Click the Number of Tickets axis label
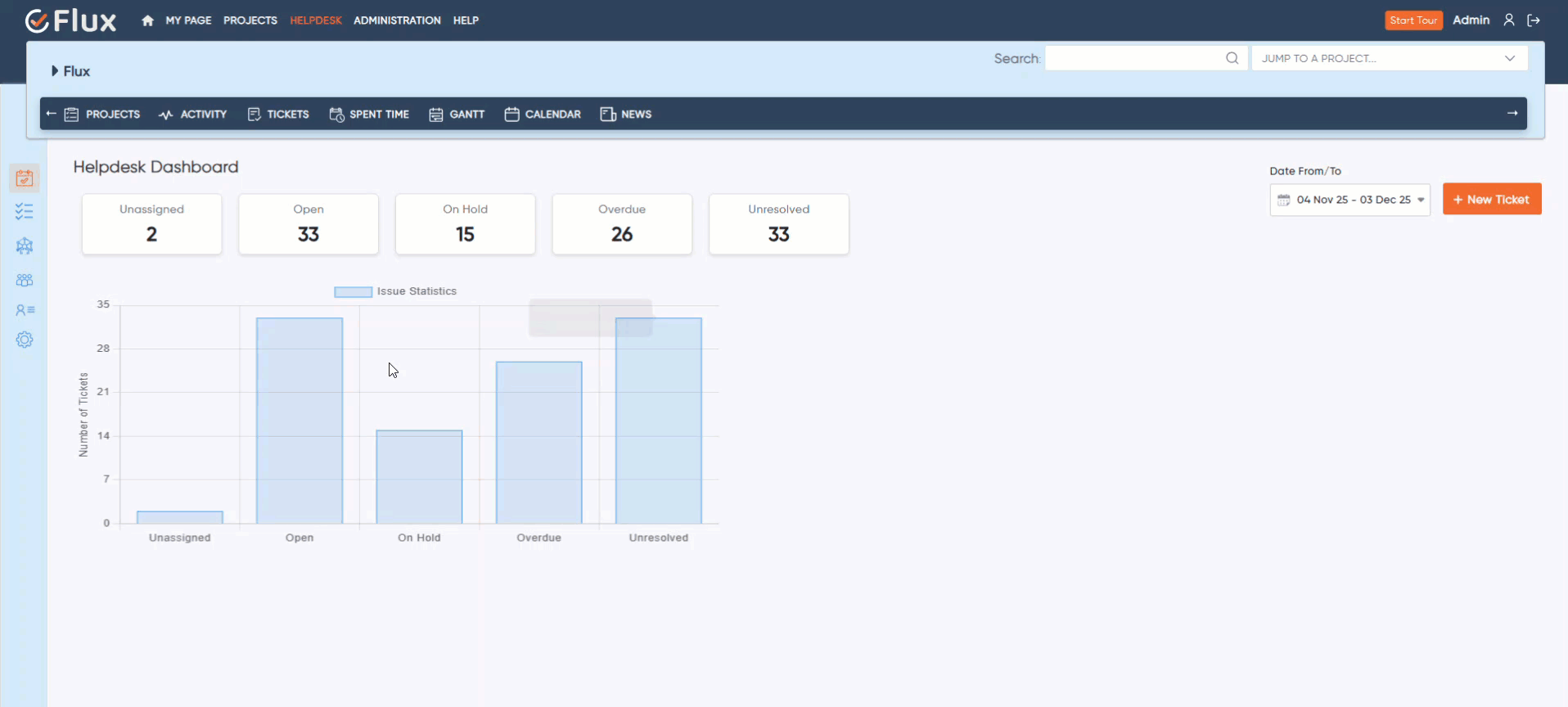Screen dimensions: 1568x707 click(x=83, y=414)
